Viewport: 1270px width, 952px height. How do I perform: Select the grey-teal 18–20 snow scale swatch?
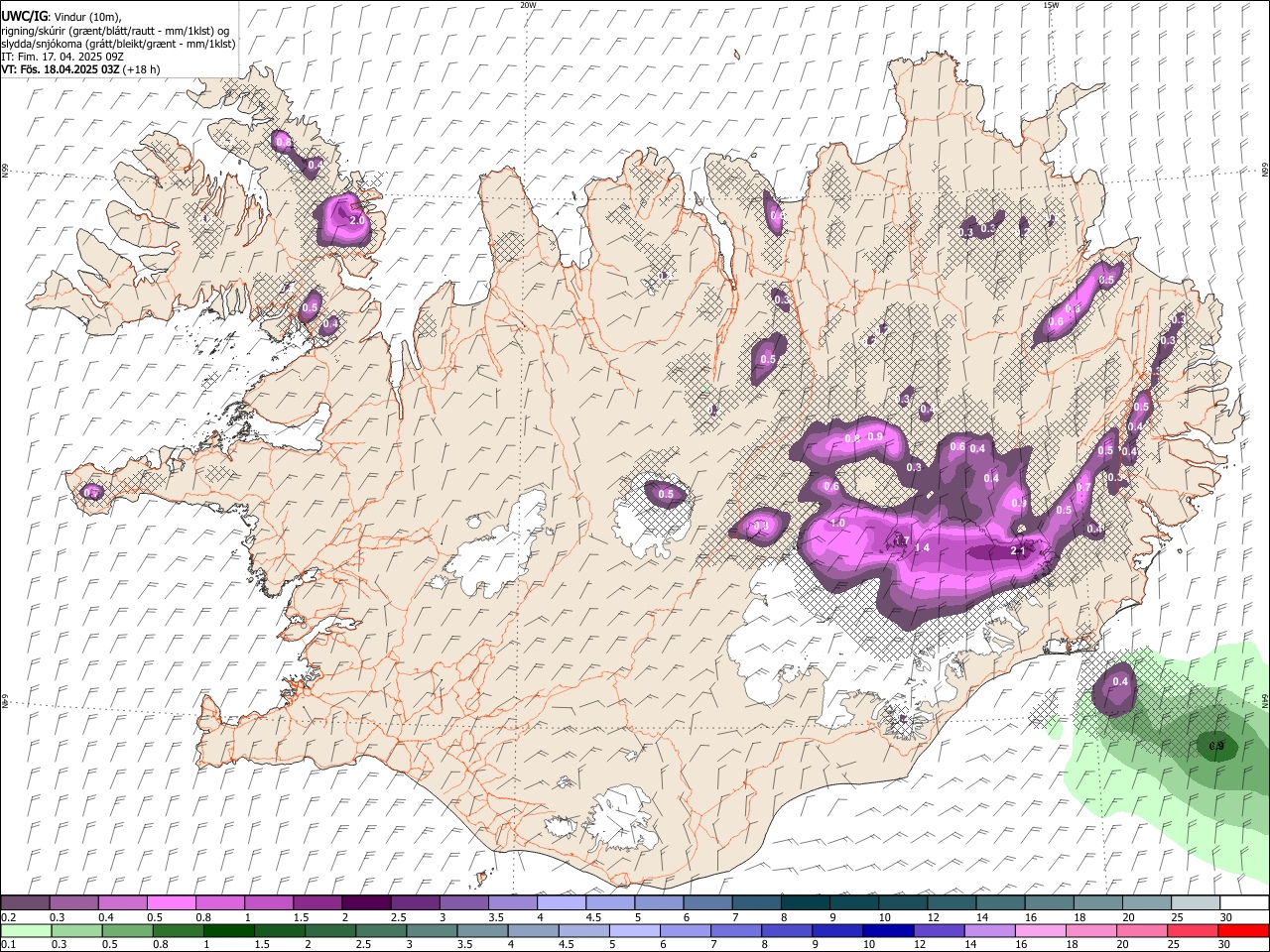(1098, 902)
